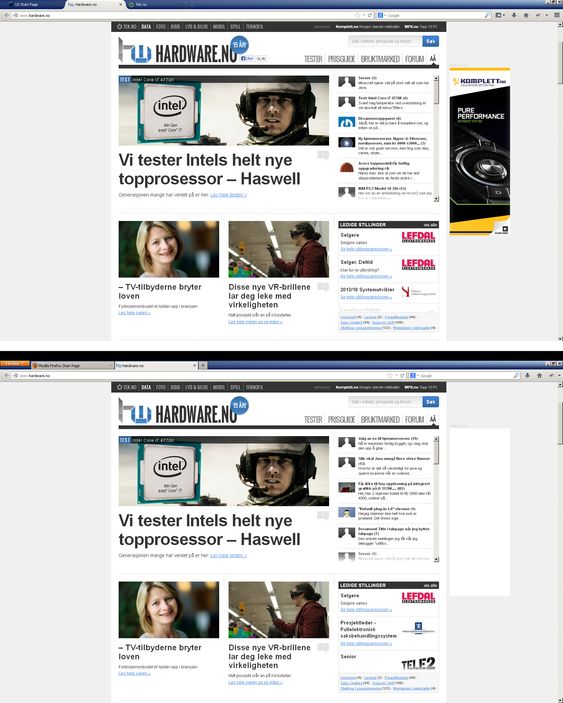563x703 pixels.
Task: Go back in the upper browser window
Action: click(x=6, y=15)
